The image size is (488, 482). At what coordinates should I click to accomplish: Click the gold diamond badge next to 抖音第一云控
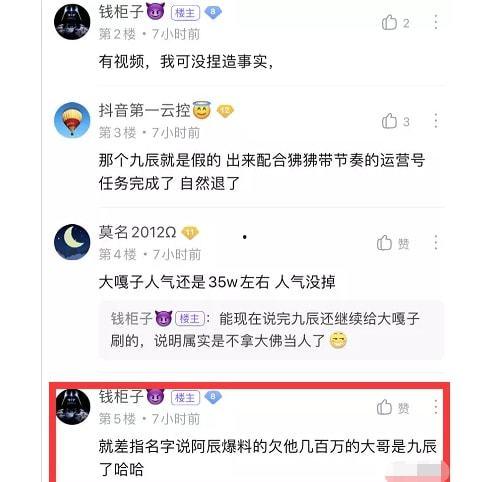tap(225, 111)
